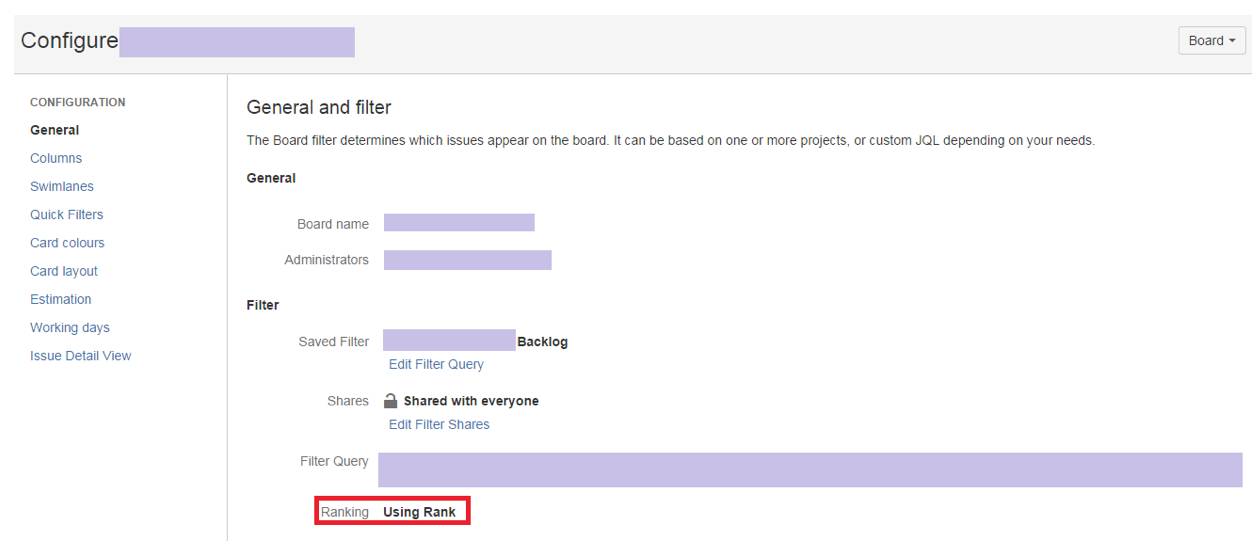Screen dimensions: 1260x560
Task: Open Quick Filters configuration
Action: (66, 215)
